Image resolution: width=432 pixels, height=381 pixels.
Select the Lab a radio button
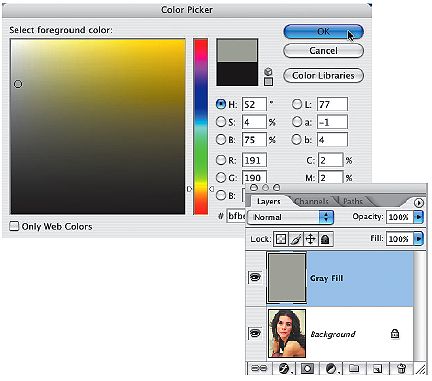(297, 122)
